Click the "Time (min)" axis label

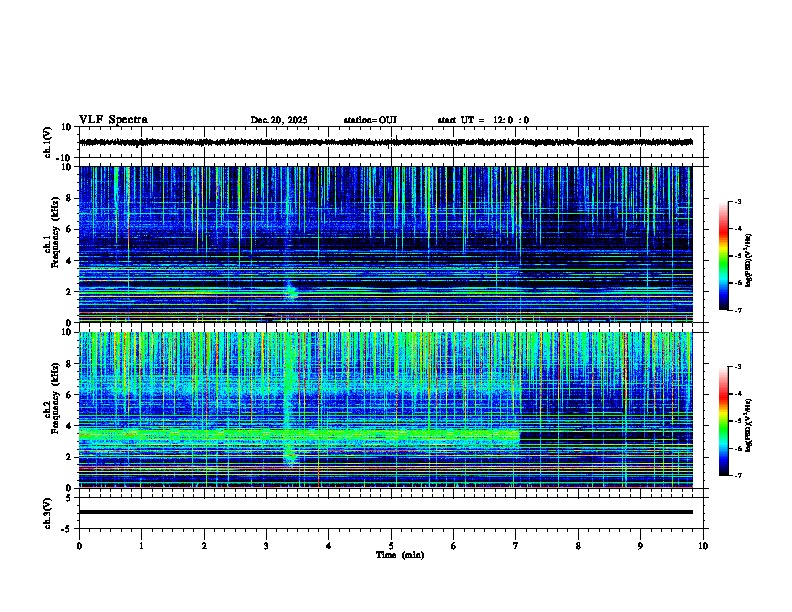click(400, 555)
